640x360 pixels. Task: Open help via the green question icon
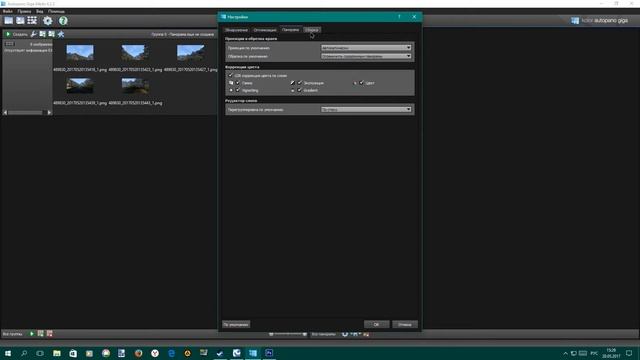(63, 20)
